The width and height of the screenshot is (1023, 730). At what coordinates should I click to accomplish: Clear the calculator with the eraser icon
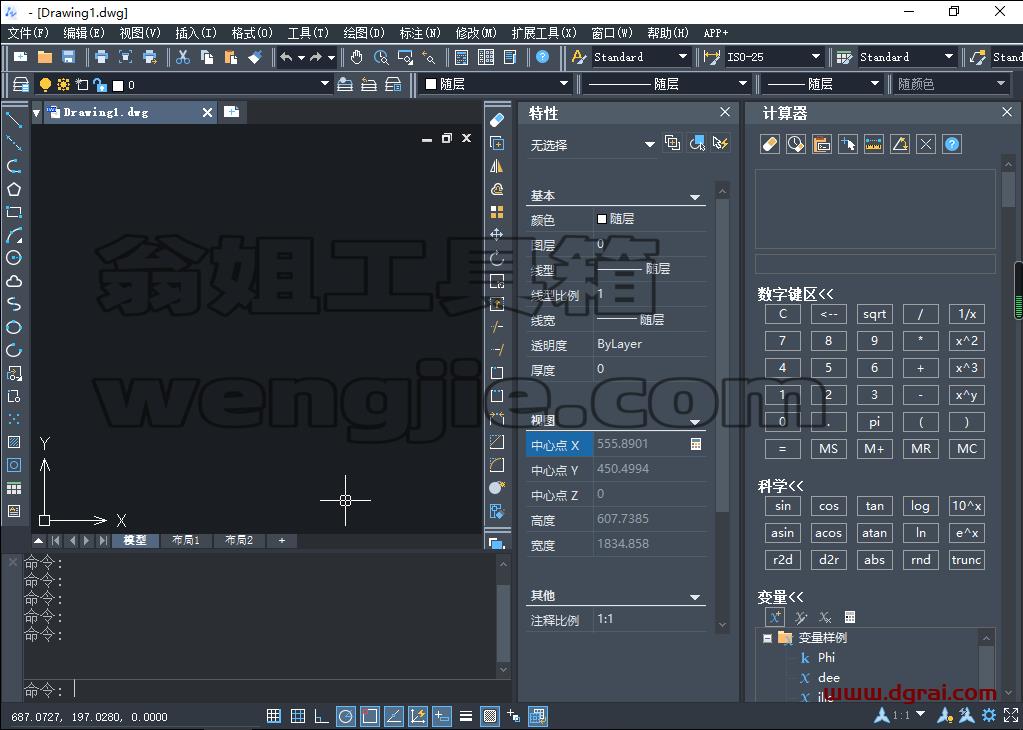770,144
